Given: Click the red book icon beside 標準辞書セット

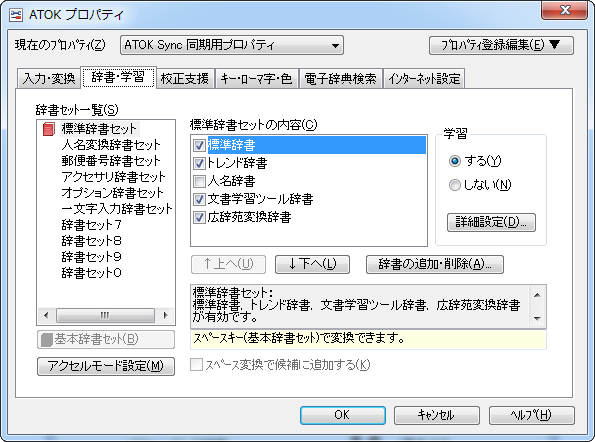Looking at the screenshot, I should [49, 129].
